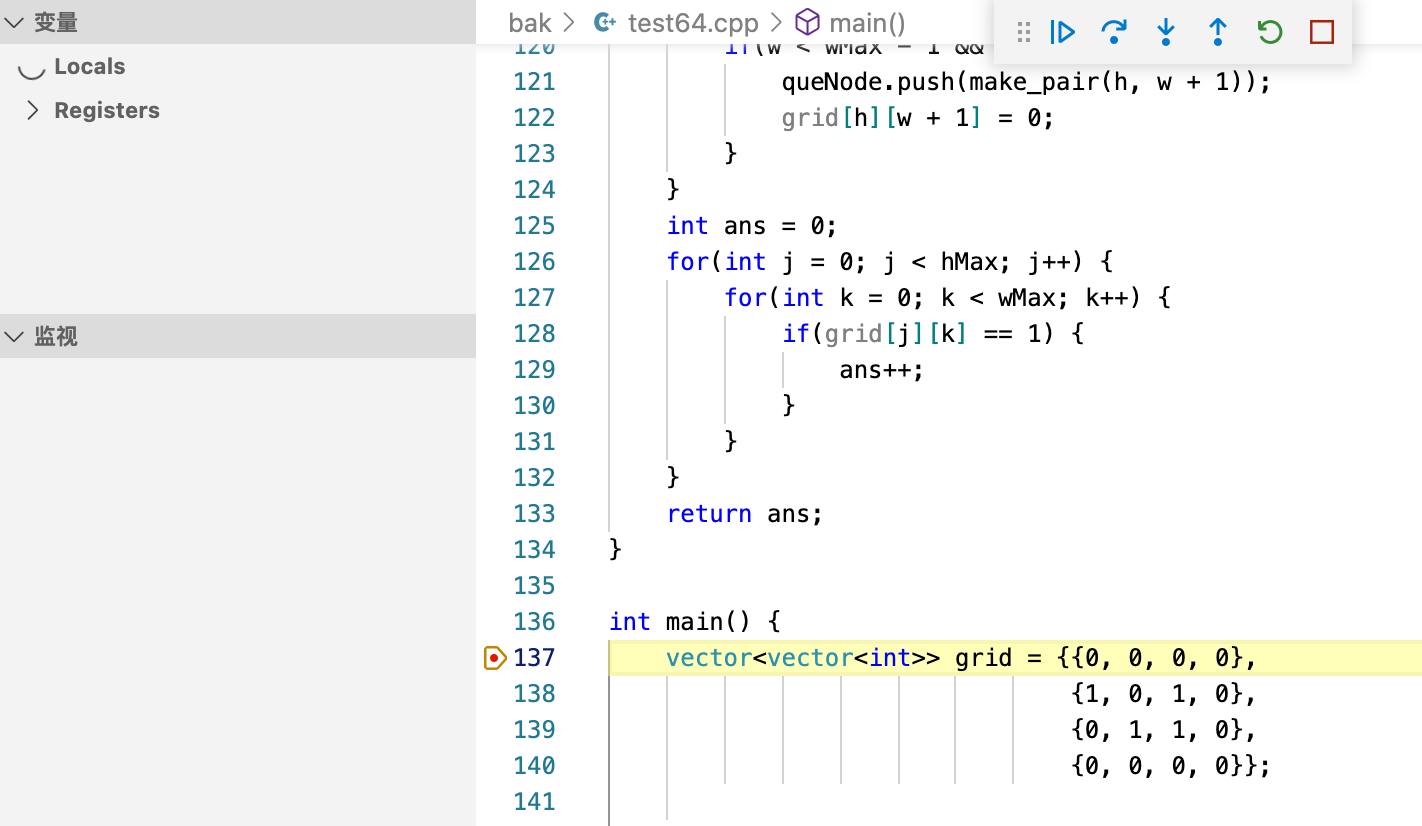This screenshot has width=1422, height=826.
Task: Open bak in the breadcrumb bar
Action: pos(530,22)
